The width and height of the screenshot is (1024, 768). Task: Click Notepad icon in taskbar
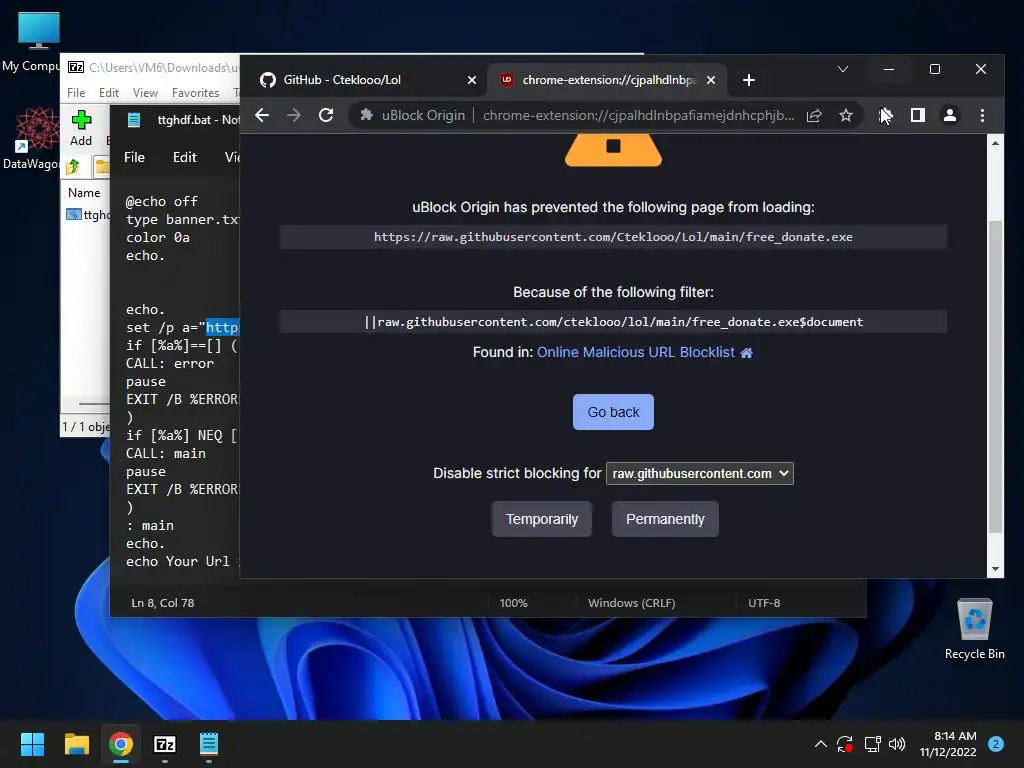coord(208,744)
